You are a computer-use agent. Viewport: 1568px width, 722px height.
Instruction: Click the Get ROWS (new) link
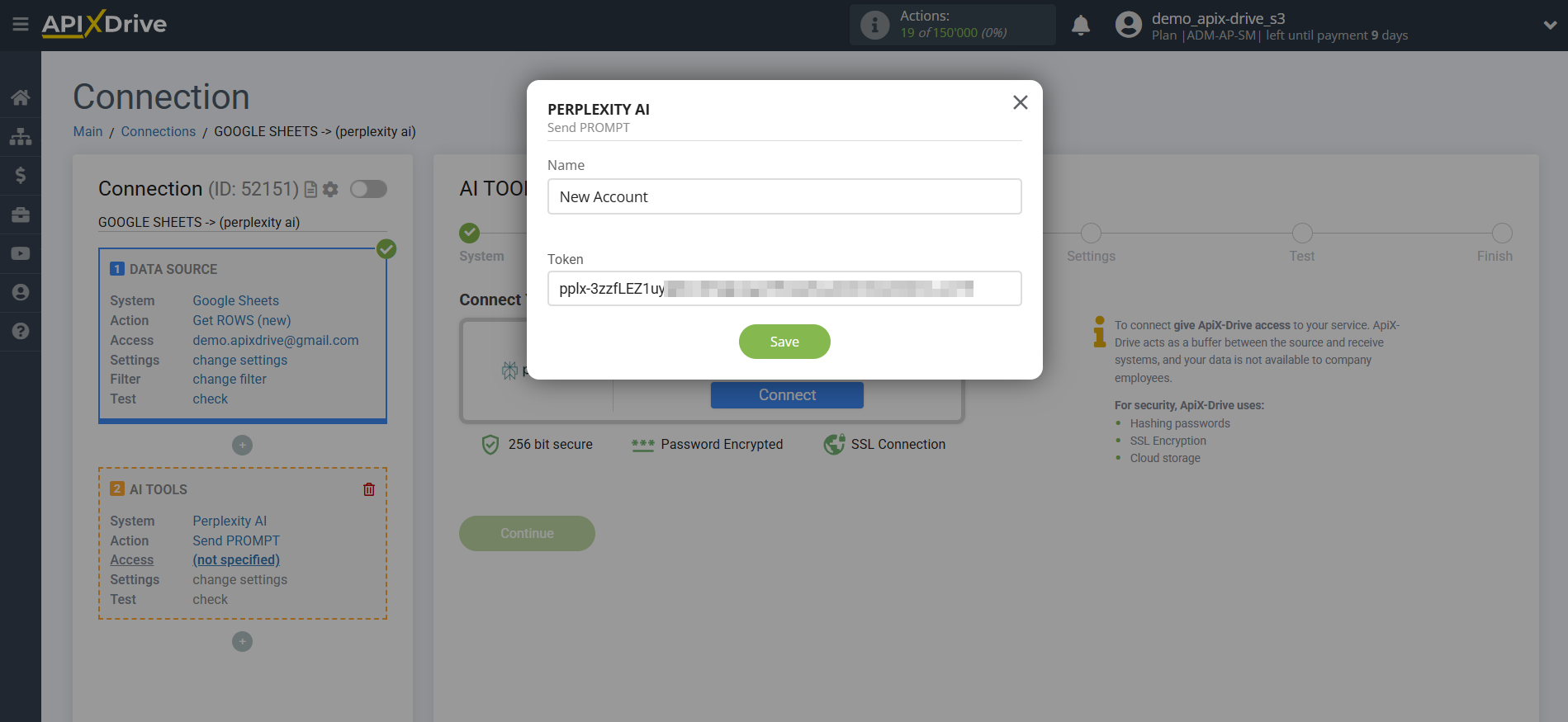pos(242,320)
